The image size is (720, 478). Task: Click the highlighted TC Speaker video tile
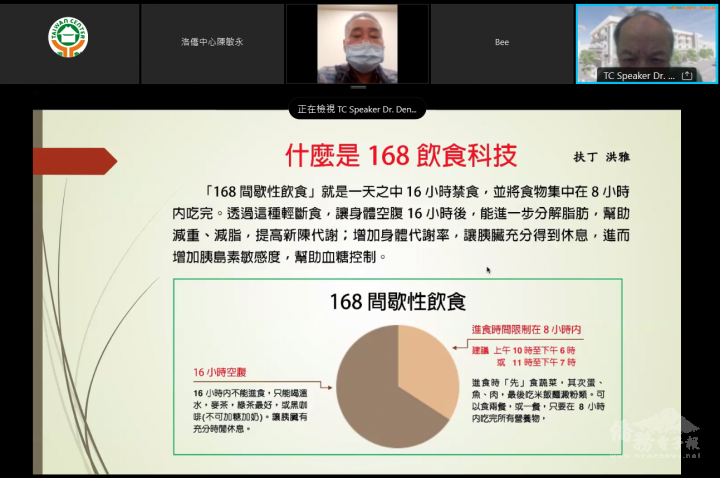pos(646,38)
